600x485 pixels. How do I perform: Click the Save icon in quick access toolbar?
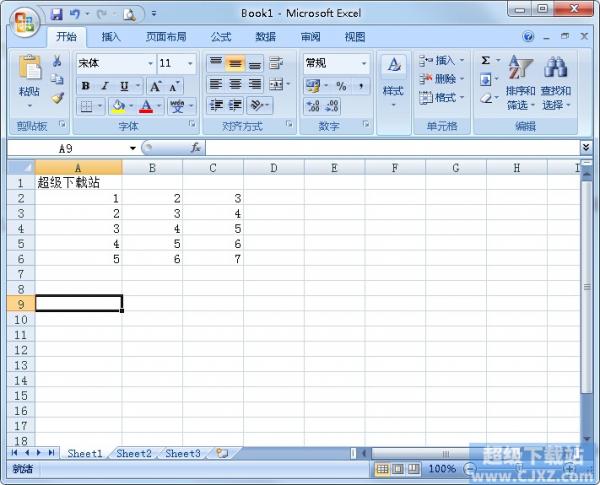[56, 14]
